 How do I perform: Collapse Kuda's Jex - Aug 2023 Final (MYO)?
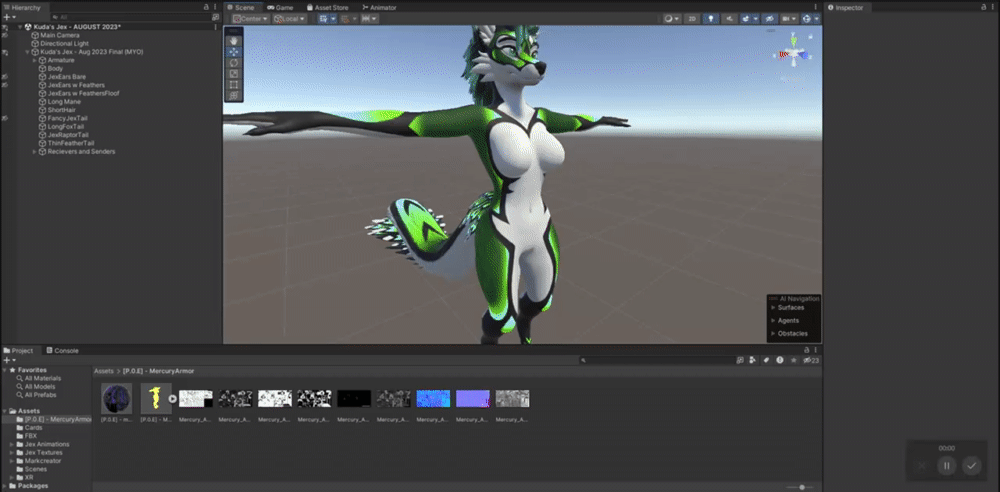tap(27, 52)
